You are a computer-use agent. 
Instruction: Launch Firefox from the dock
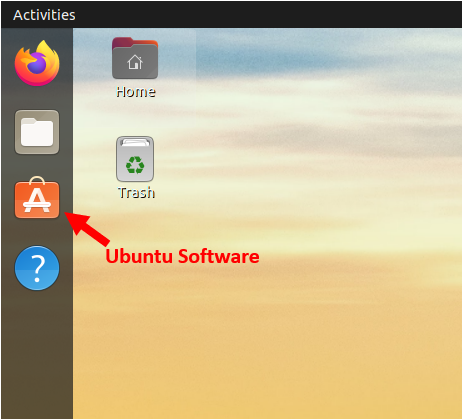pyautogui.click(x=37, y=63)
